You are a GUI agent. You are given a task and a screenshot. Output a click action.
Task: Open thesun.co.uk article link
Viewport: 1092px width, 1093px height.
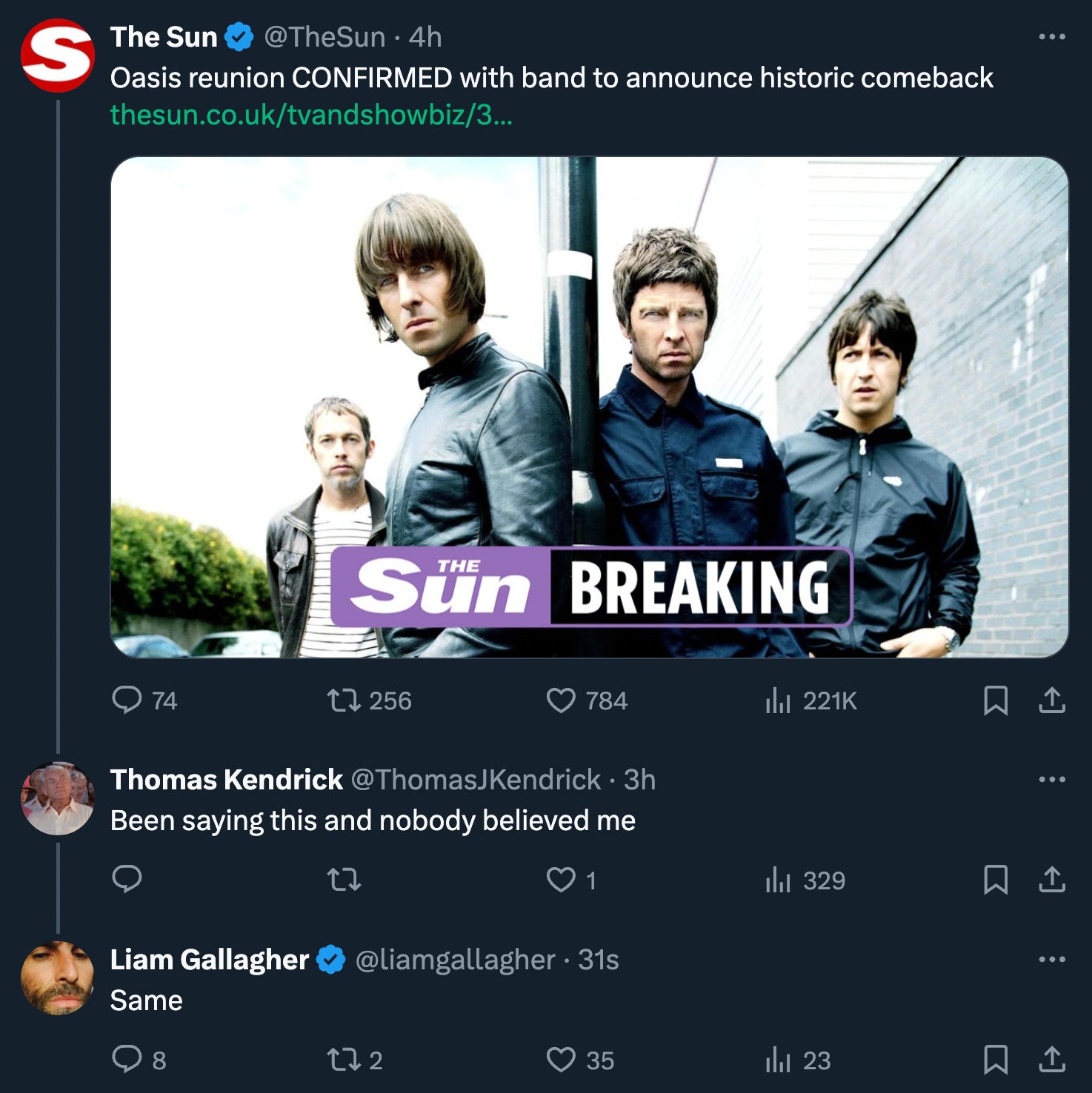[311, 115]
